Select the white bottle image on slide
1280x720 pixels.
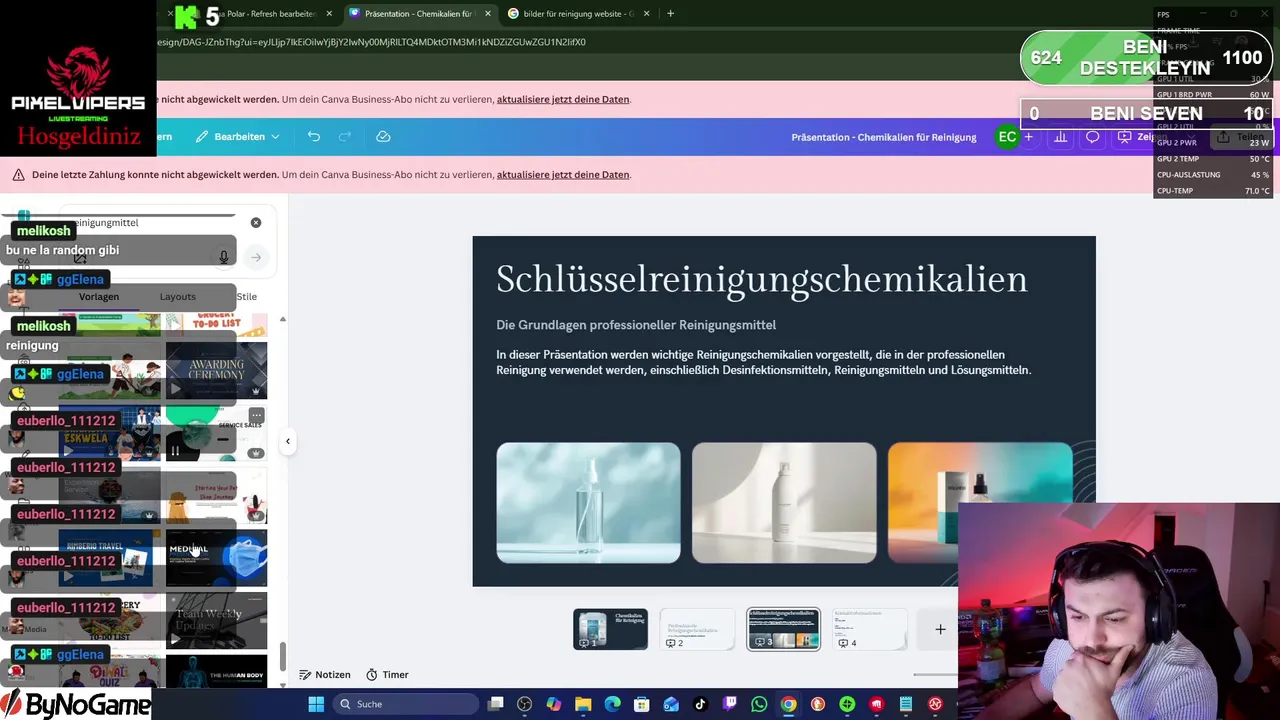[784, 503]
